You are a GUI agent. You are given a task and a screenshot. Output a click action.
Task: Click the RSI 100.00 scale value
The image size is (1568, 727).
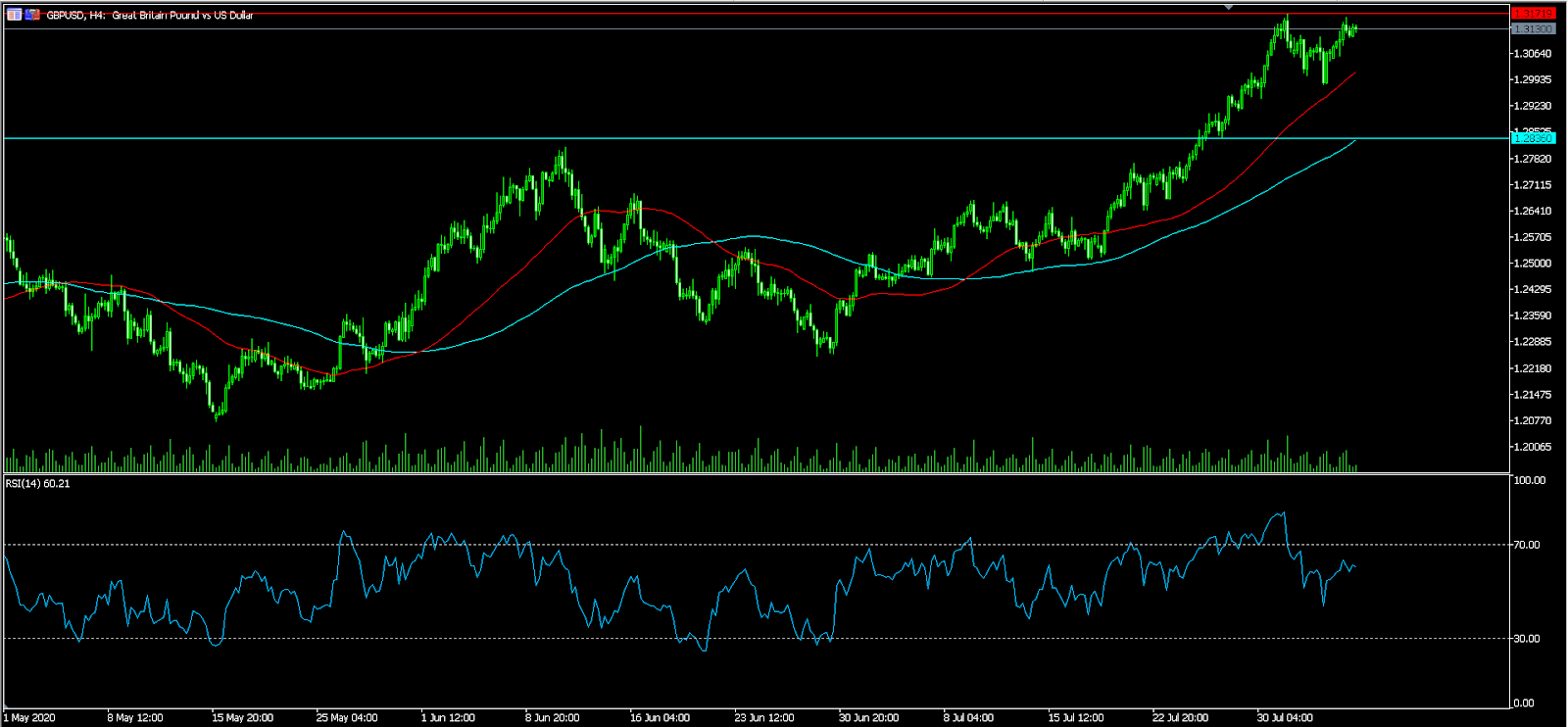[x=1530, y=480]
